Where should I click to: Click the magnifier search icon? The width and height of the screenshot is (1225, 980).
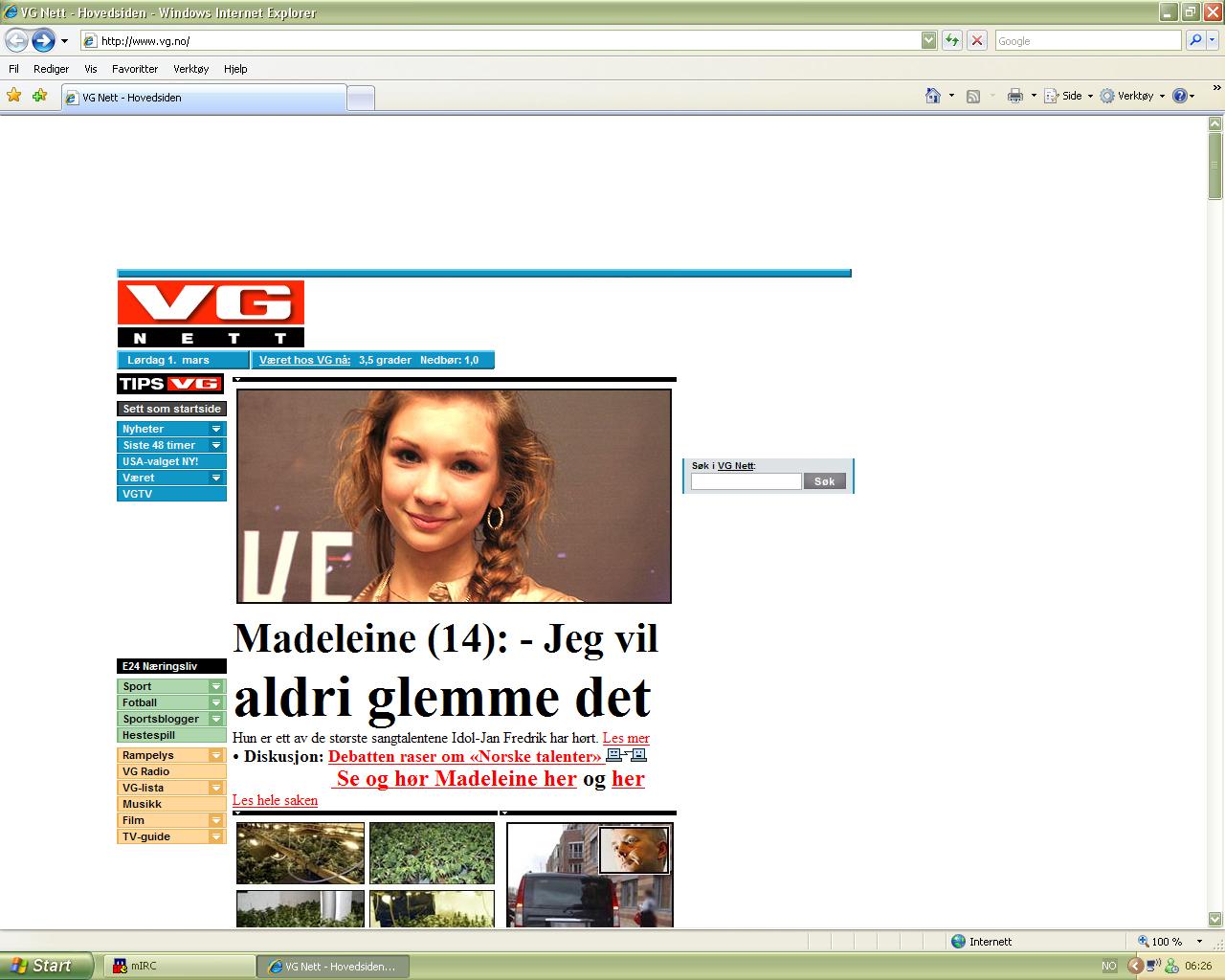tap(1194, 40)
